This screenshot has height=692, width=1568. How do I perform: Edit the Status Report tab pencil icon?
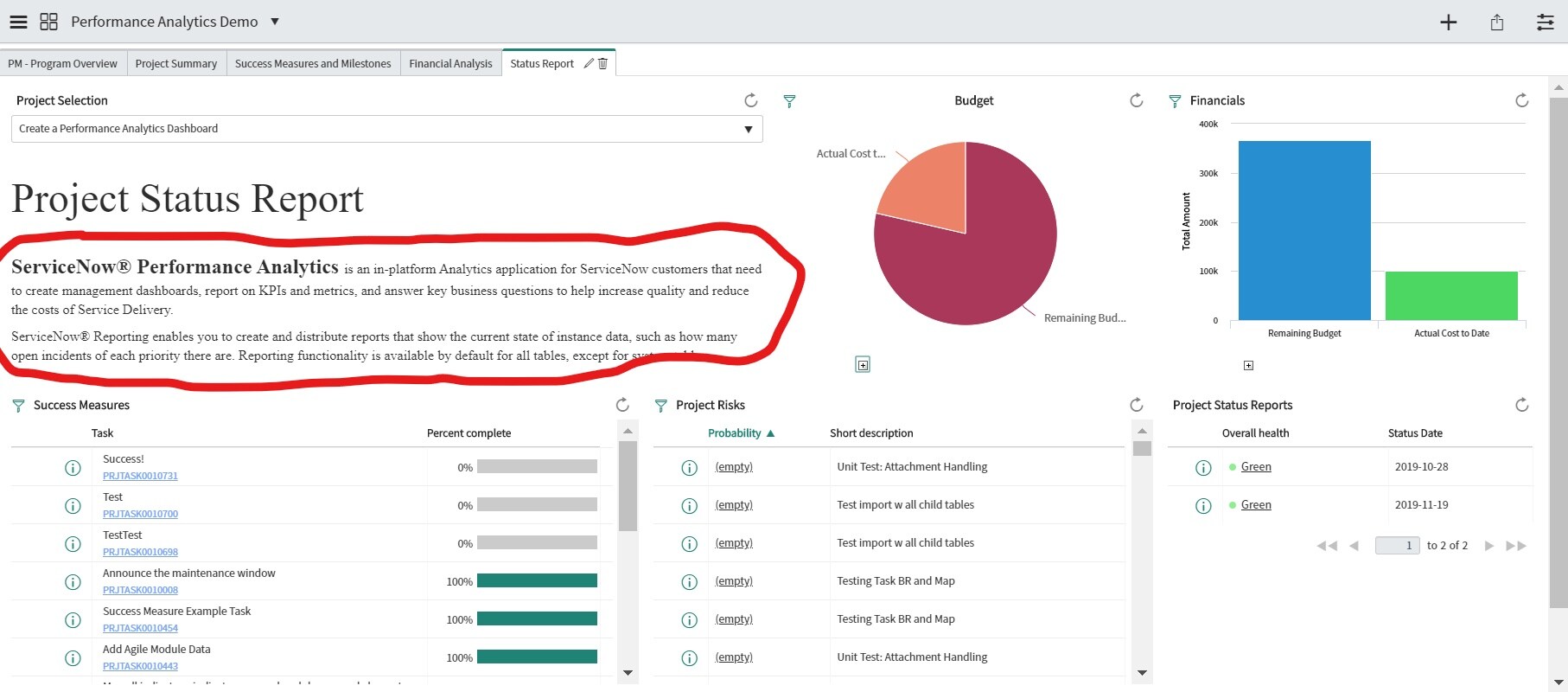point(589,63)
